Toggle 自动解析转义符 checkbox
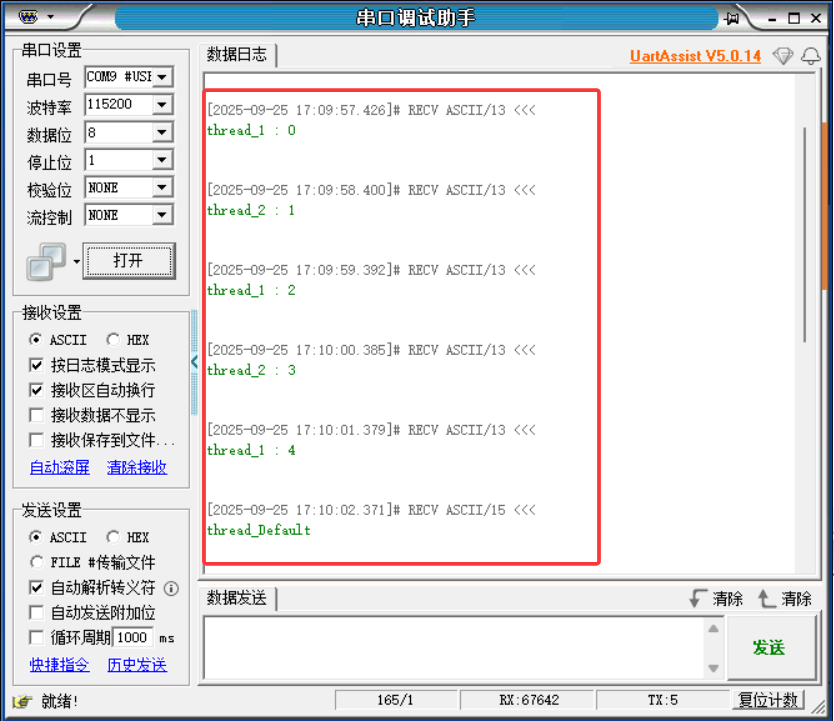The height and width of the screenshot is (721, 834). 36,588
